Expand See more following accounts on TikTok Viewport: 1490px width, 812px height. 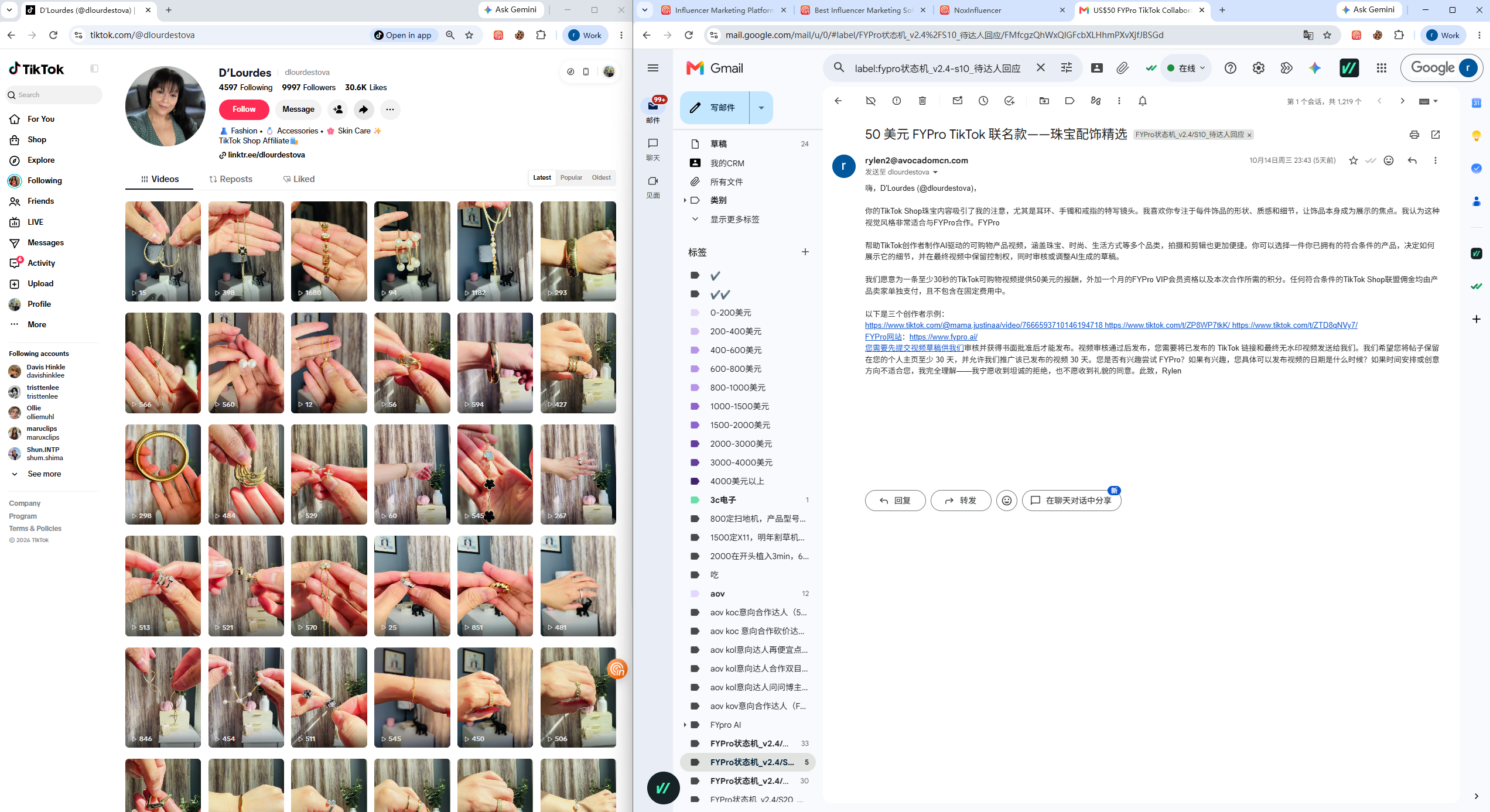(36, 474)
